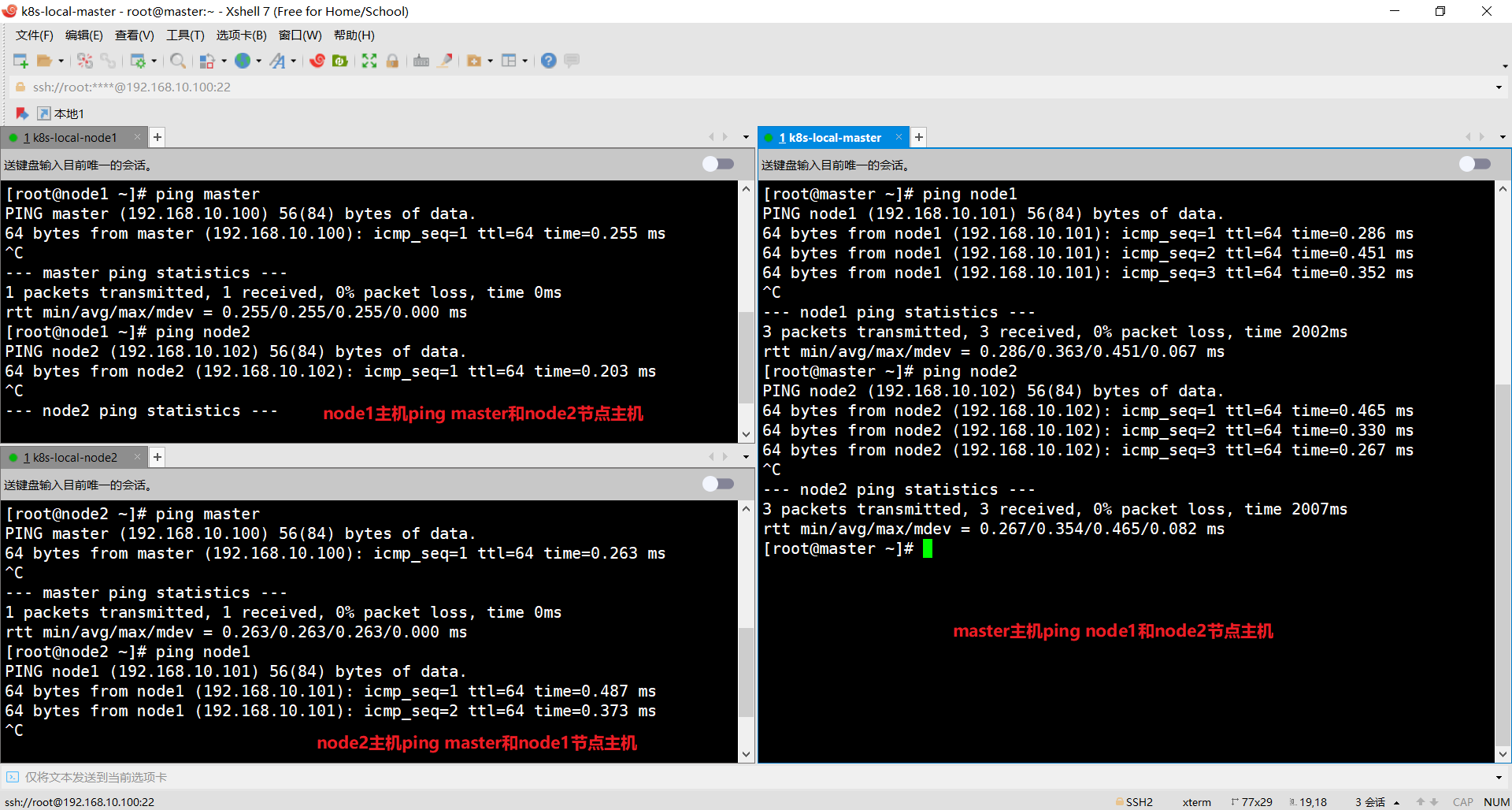
Task: Click the new session icon in toolbar
Action: (x=20, y=61)
